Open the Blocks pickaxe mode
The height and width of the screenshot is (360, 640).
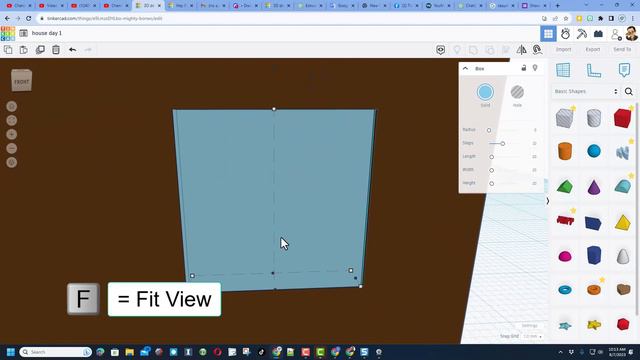(x=582, y=34)
